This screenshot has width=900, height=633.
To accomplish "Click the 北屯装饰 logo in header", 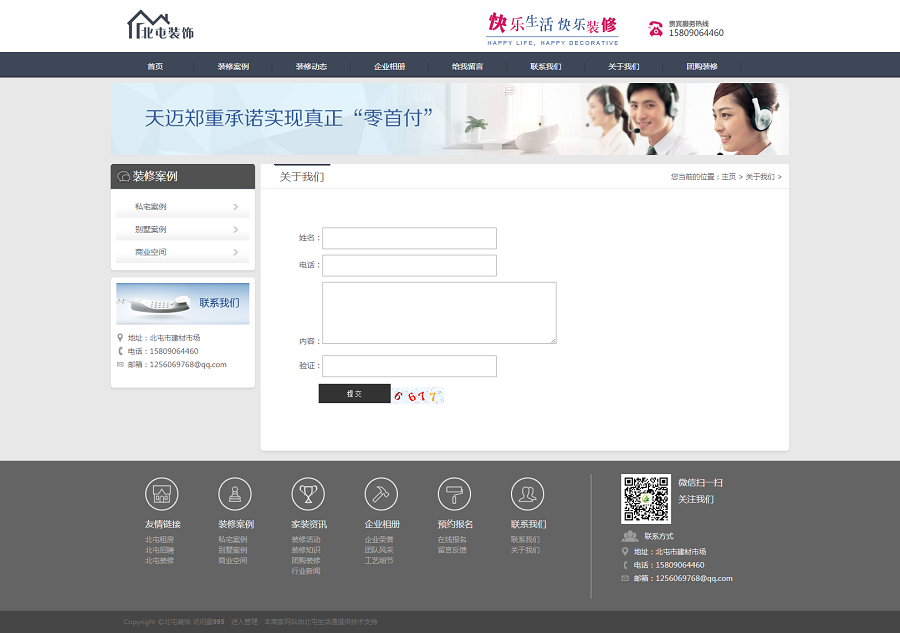I will tap(161, 26).
